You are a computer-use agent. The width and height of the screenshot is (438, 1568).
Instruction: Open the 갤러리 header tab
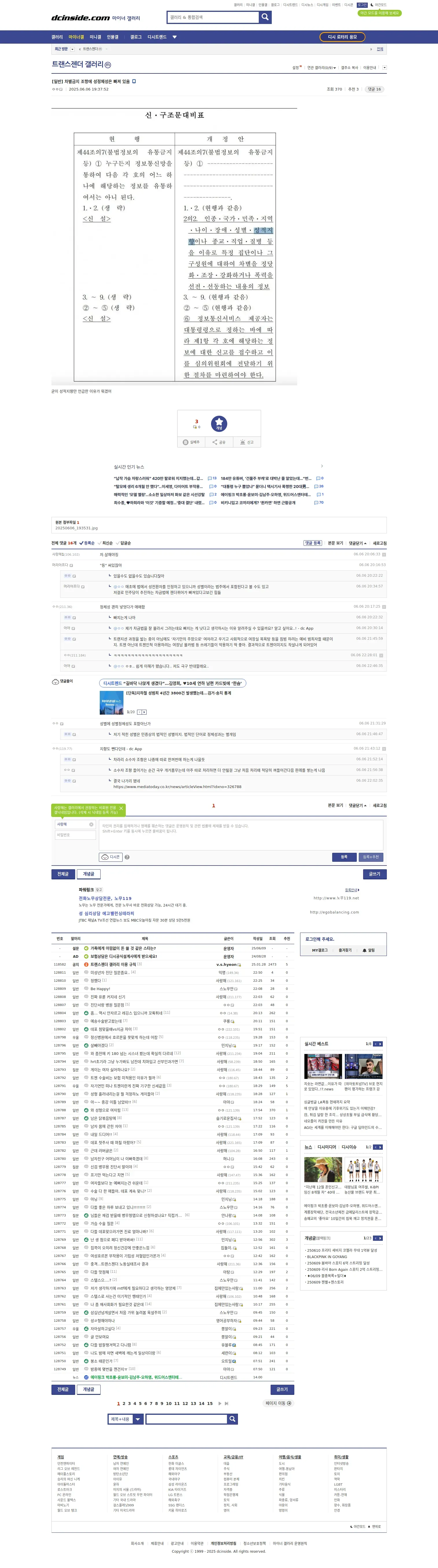57,37
